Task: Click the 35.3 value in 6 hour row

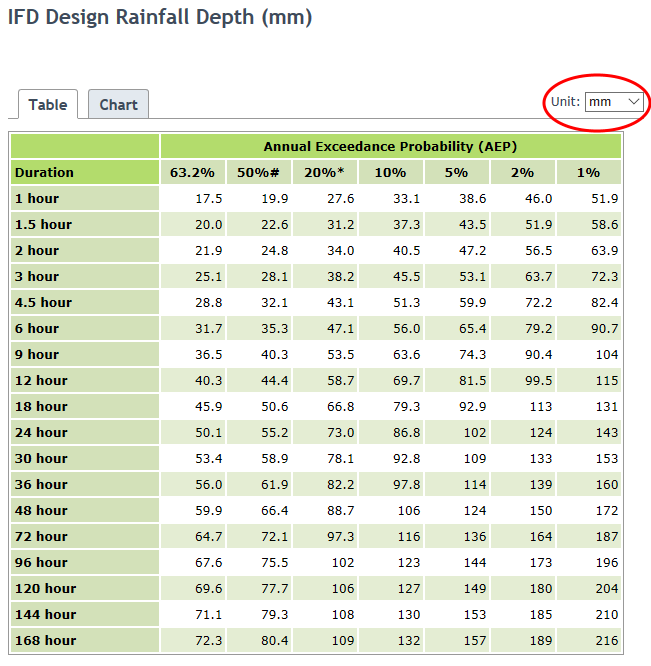Action: click(x=274, y=328)
